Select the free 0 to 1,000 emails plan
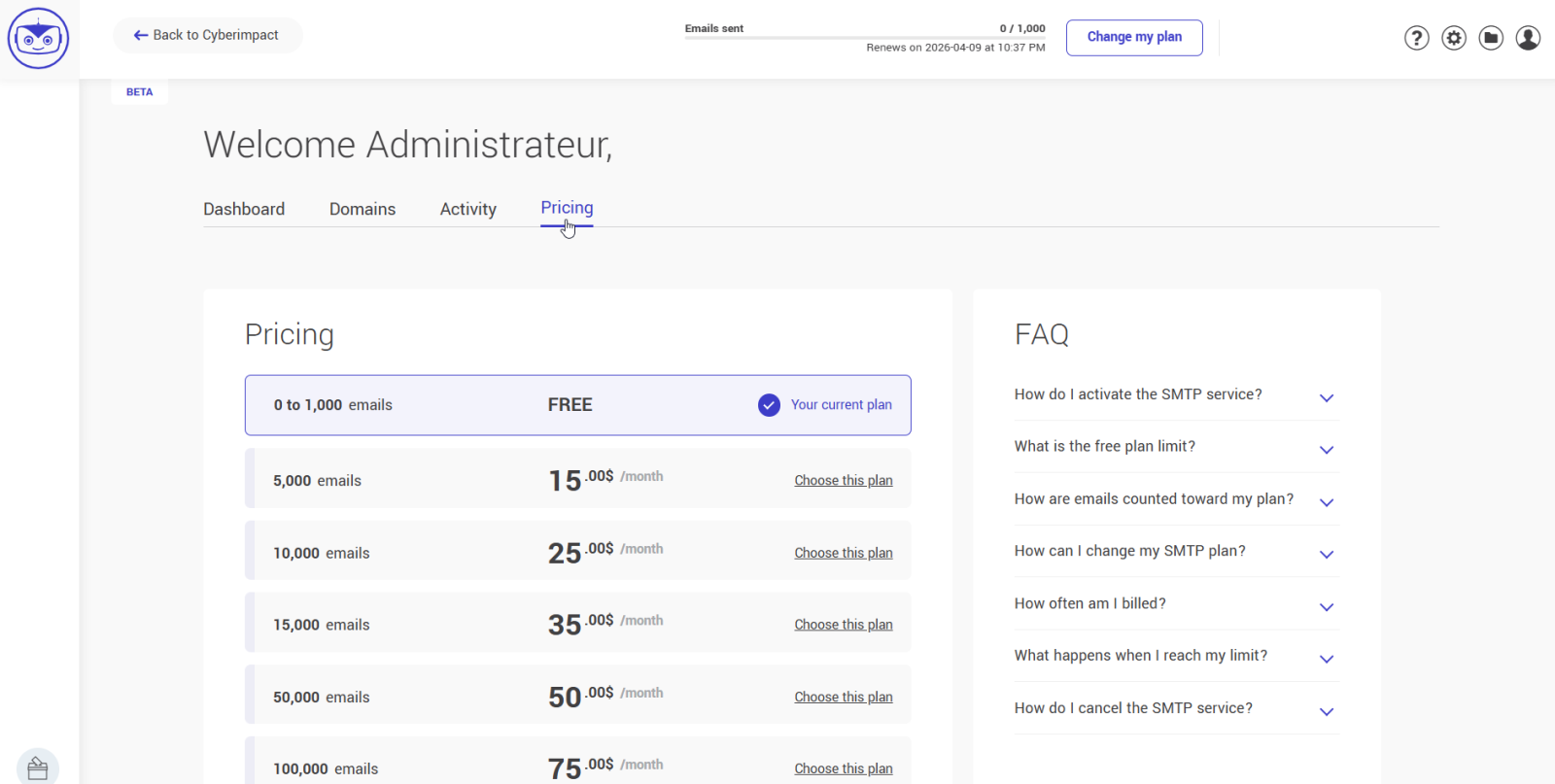1555x784 pixels. coord(577,405)
